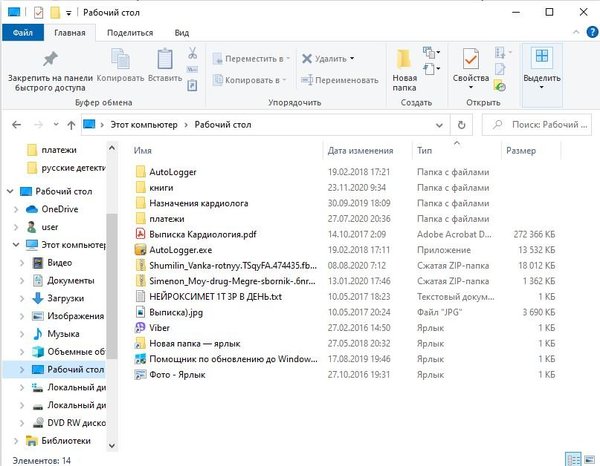Switch to the Вид ribbon tab
600x466 pixels.
(x=181, y=33)
